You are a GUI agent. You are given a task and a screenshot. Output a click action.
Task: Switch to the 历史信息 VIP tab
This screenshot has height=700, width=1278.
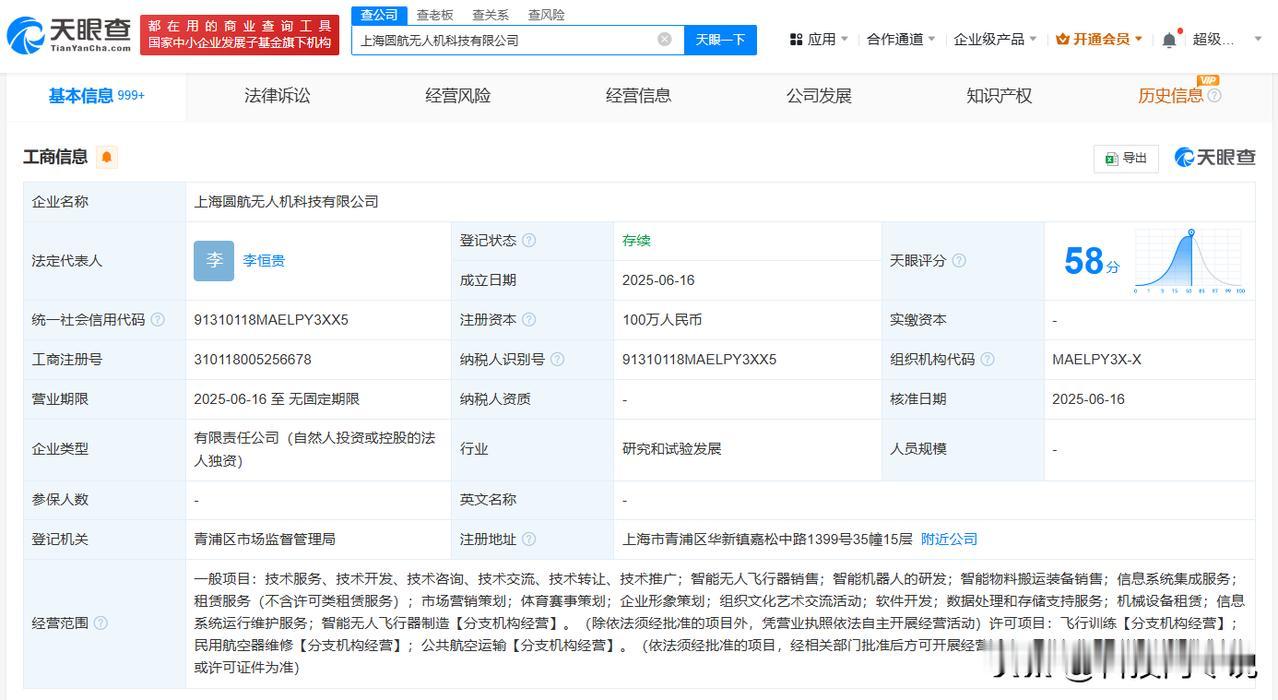click(x=1171, y=96)
